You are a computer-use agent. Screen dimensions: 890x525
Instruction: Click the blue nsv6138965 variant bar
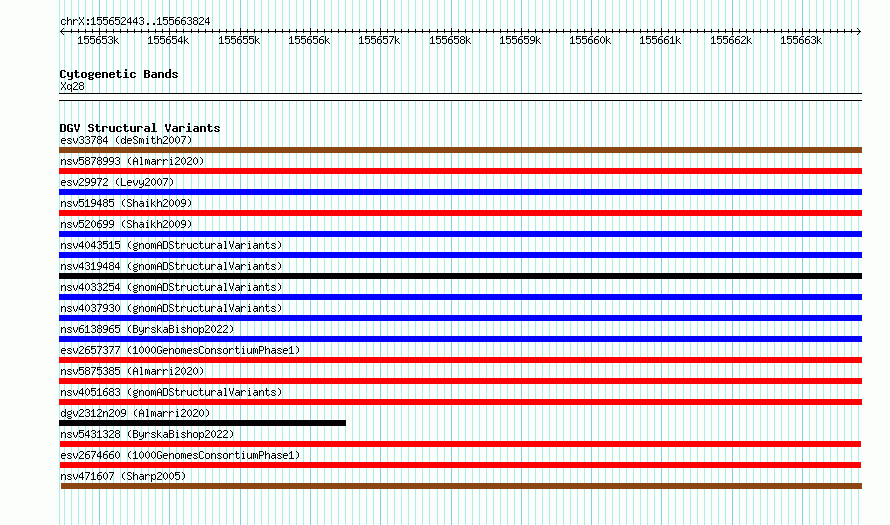click(460, 339)
